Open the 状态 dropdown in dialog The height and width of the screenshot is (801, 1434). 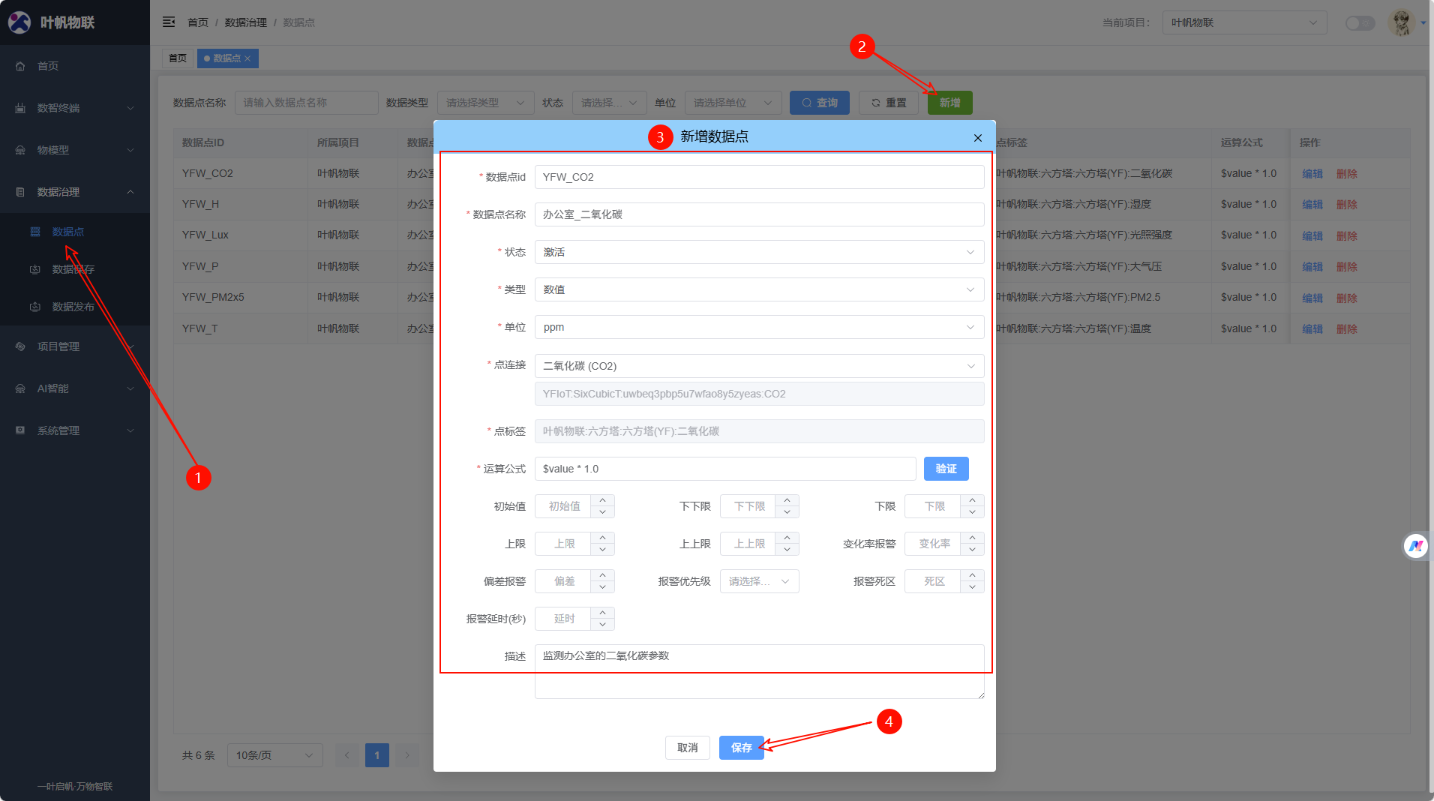tap(759, 253)
